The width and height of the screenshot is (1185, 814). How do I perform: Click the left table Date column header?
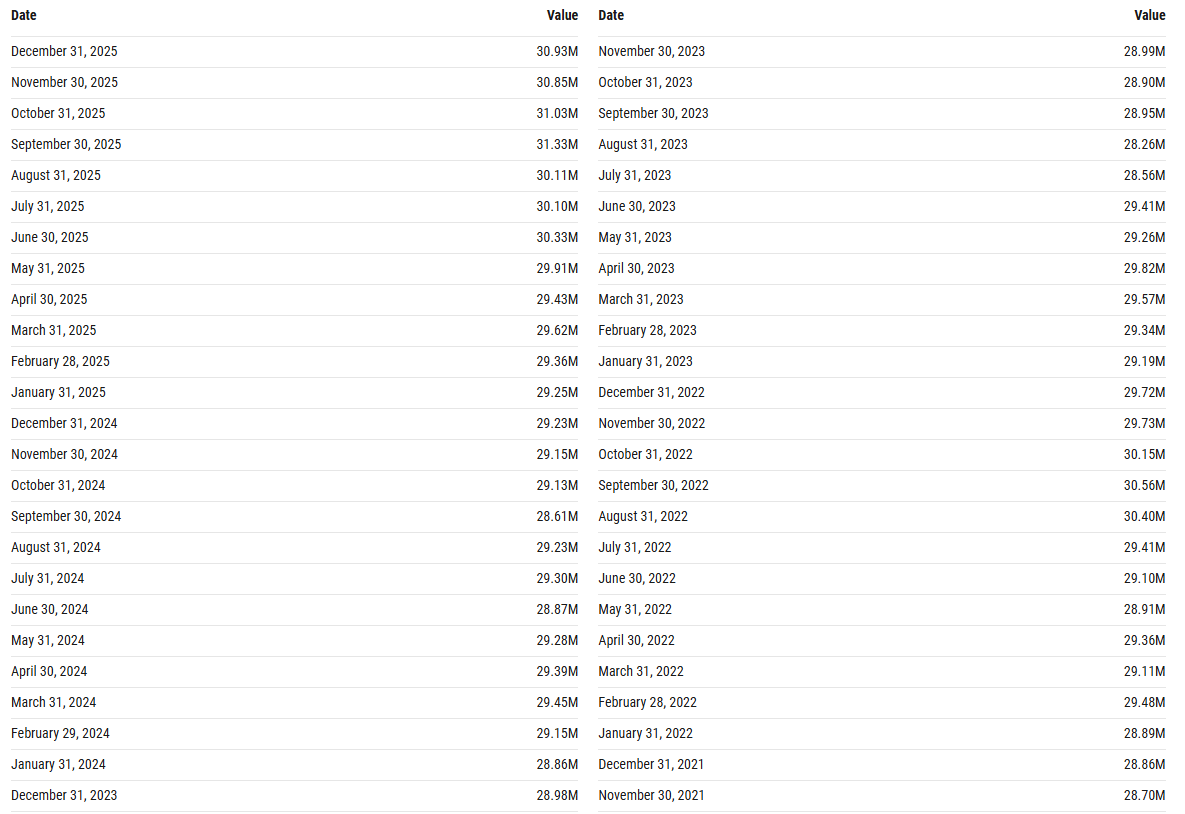[24, 15]
